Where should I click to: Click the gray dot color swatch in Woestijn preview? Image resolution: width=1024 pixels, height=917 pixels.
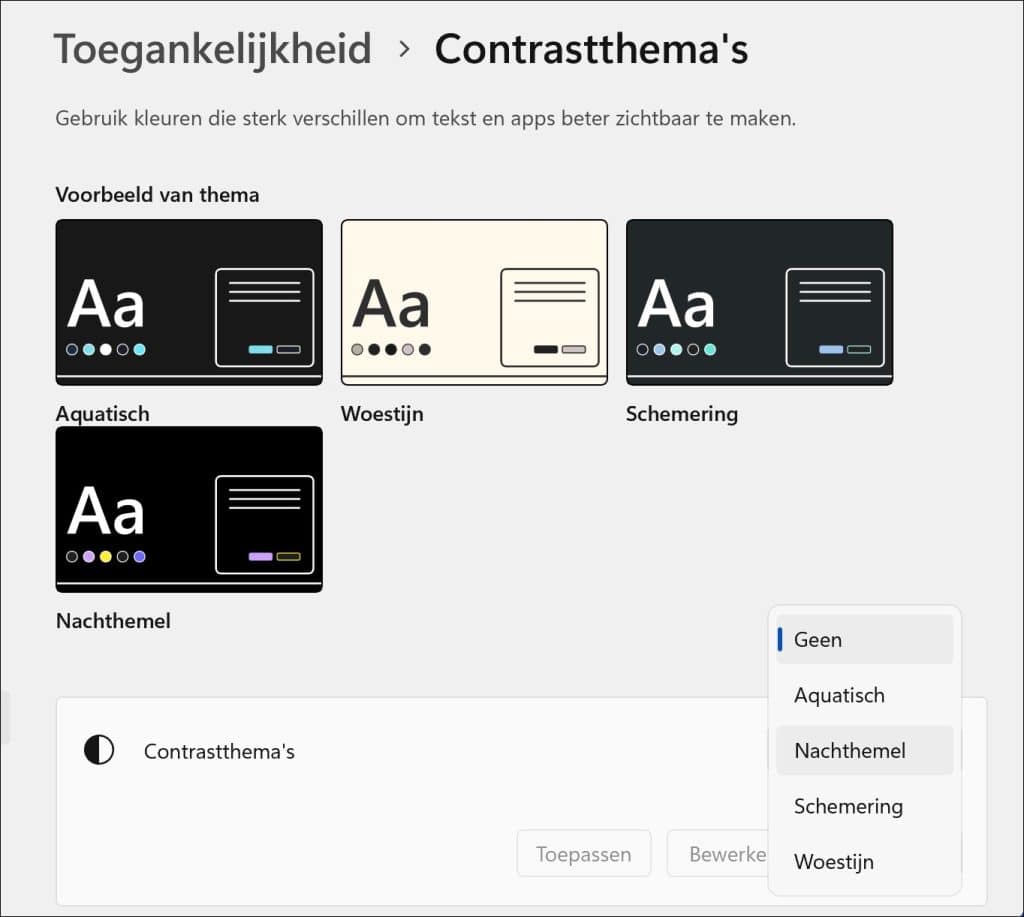click(358, 350)
